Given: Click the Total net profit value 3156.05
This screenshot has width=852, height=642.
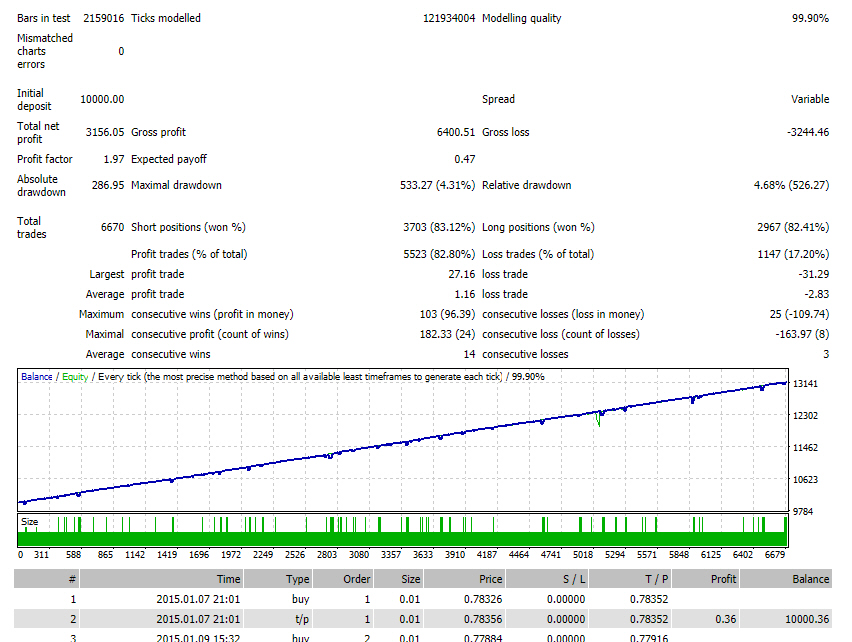Looking at the screenshot, I should click(105, 132).
